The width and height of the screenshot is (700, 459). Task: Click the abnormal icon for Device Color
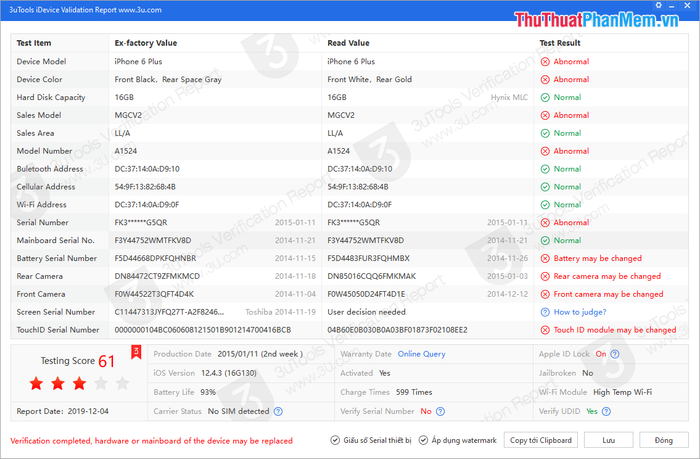pyautogui.click(x=545, y=79)
